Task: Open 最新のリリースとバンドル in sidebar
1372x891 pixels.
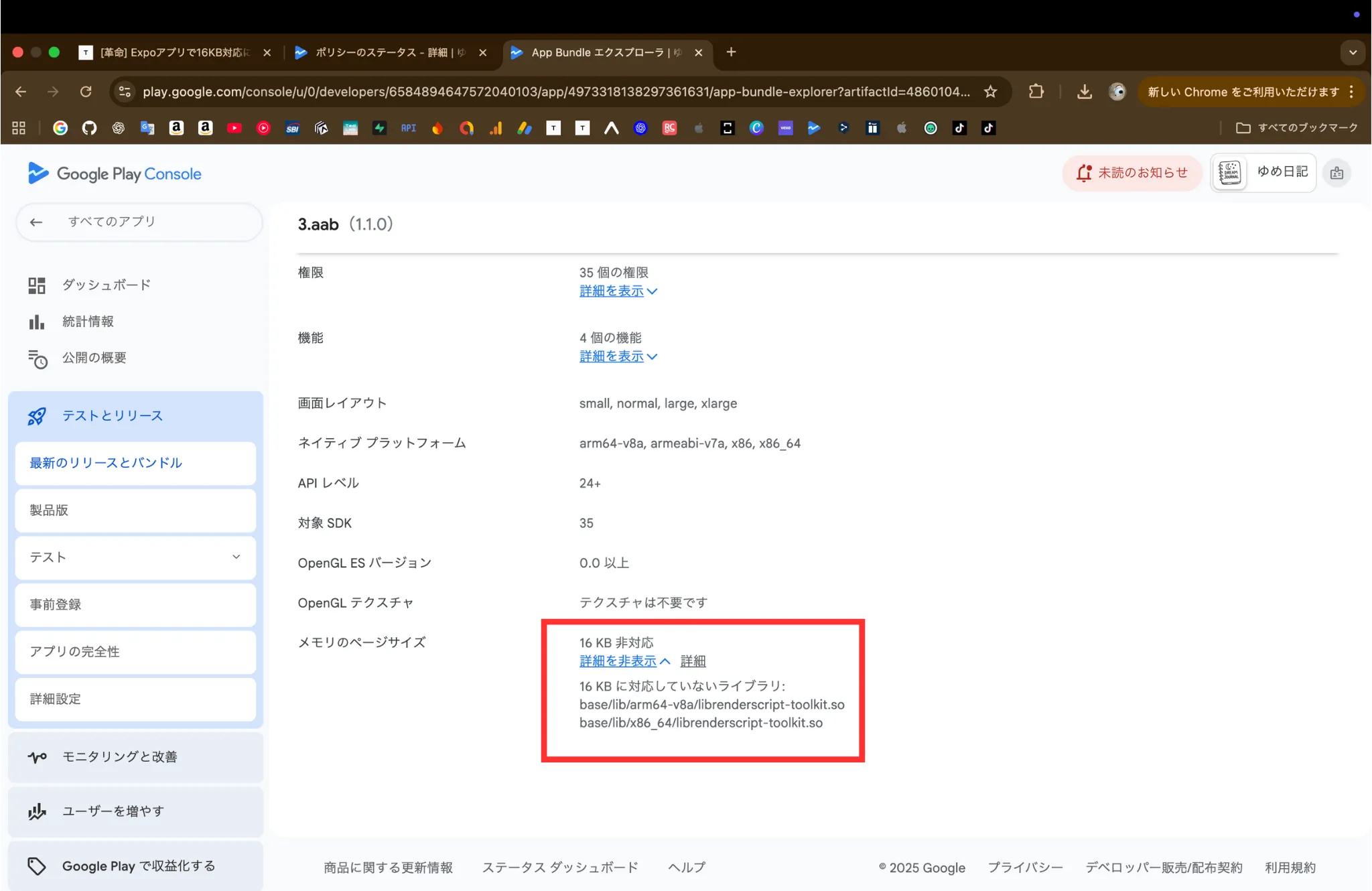Action: (105, 462)
